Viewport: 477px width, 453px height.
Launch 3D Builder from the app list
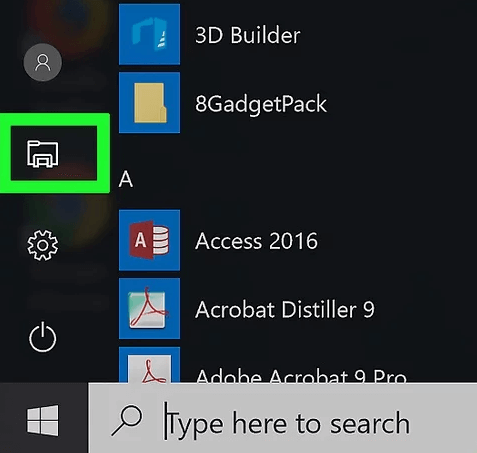247,35
